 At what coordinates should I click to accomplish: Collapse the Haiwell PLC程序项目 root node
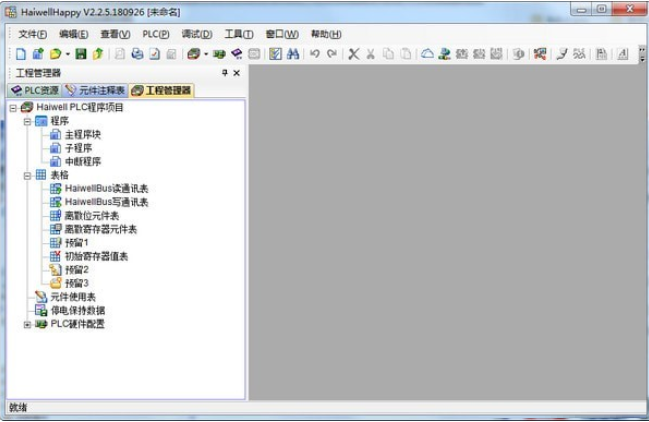coord(13,108)
